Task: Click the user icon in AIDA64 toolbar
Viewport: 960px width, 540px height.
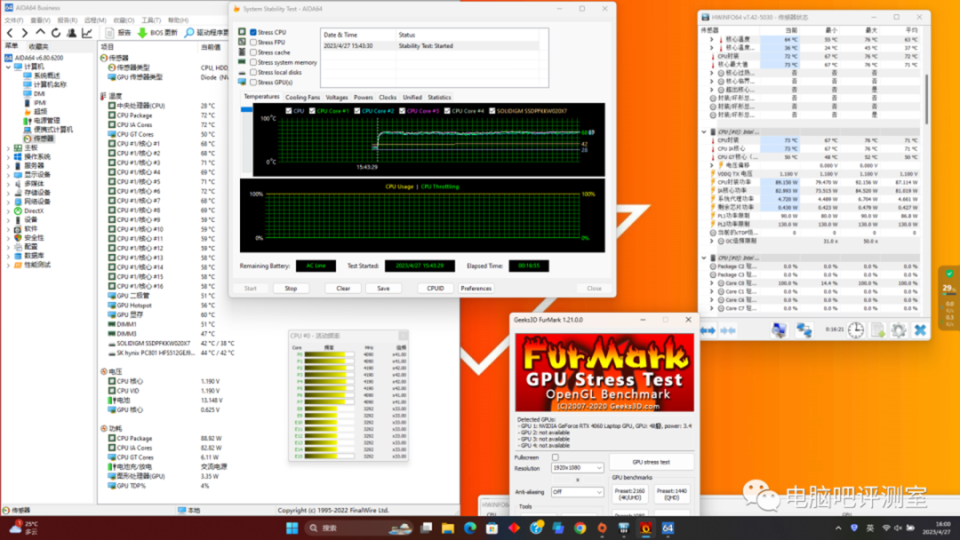Action: pos(71,33)
